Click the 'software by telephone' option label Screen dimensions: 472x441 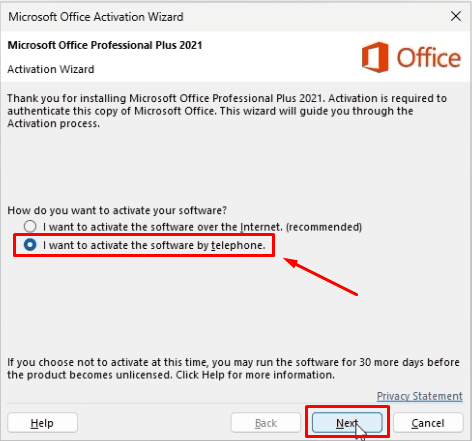pos(154,245)
